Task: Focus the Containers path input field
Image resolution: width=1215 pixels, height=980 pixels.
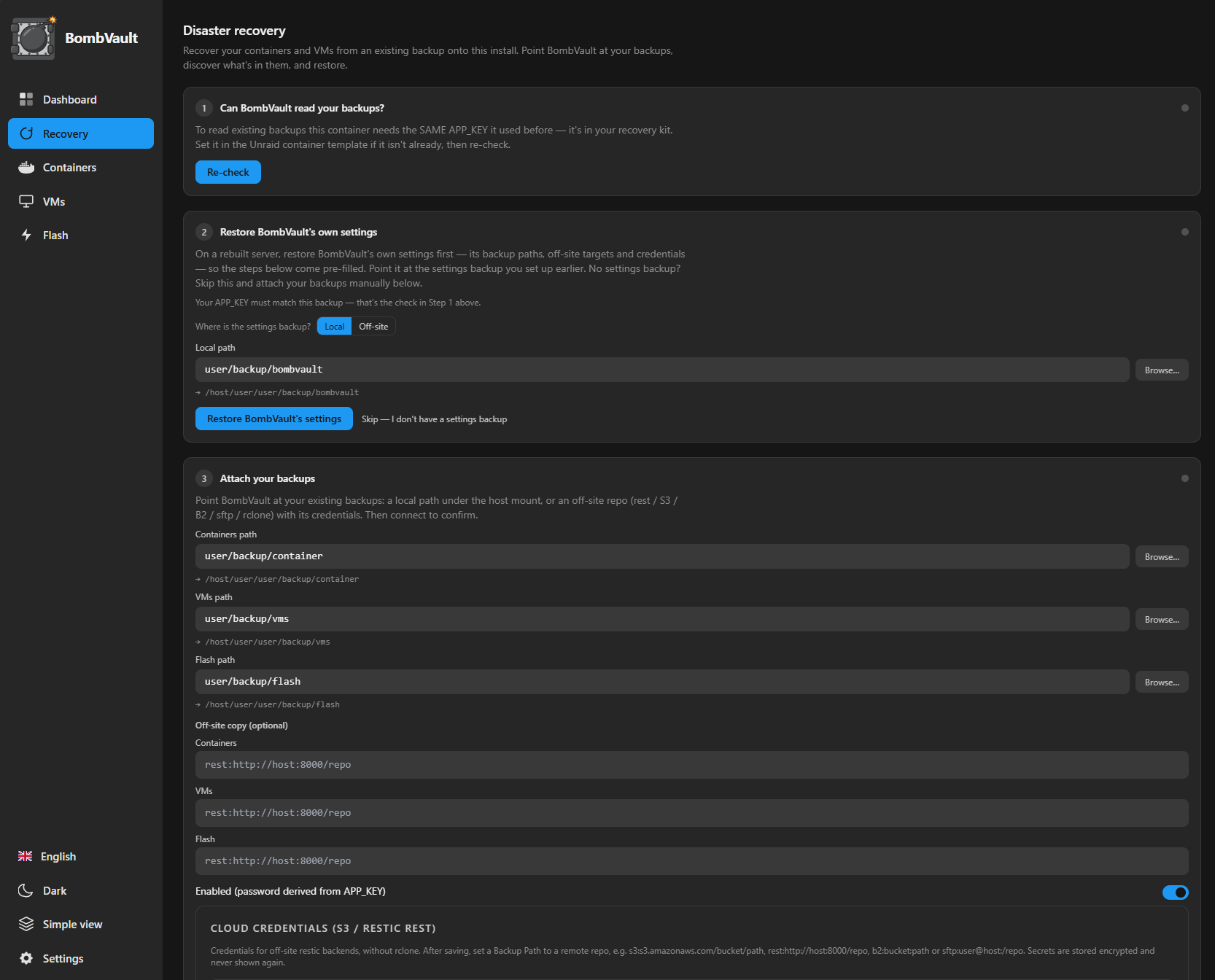Action: 662,556
